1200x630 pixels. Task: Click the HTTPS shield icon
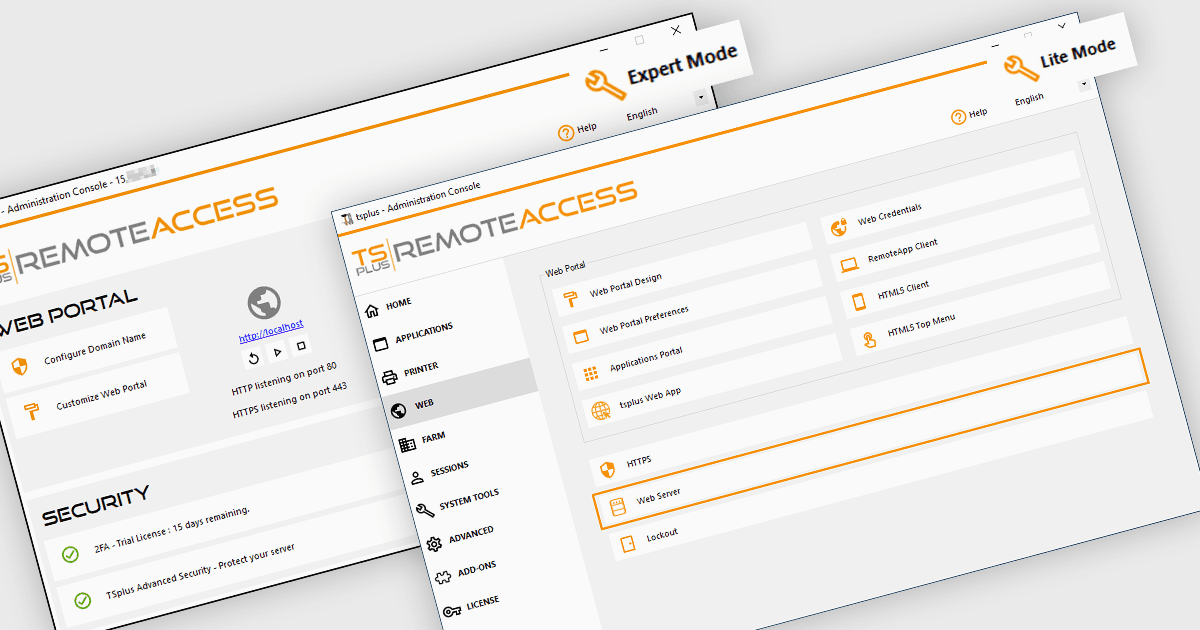[607, 470]
